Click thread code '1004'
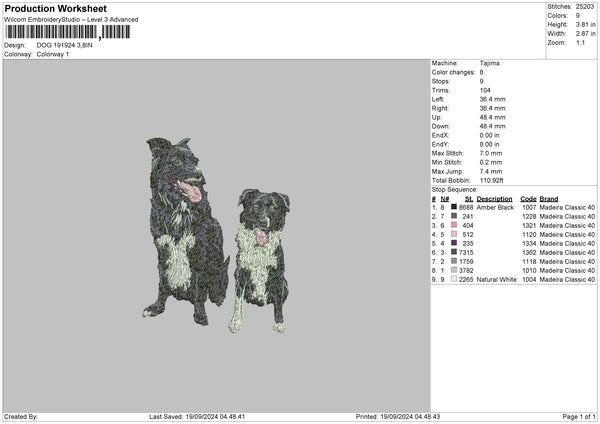 pos(529,280)
